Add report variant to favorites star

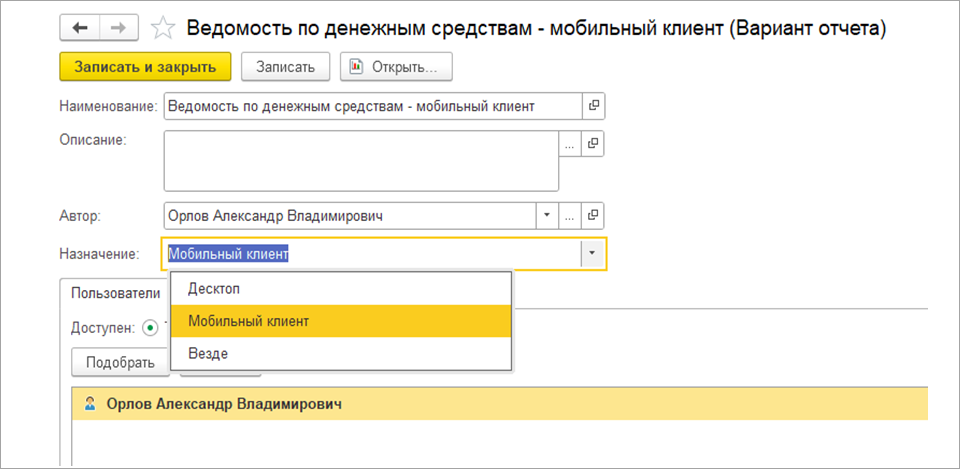point(161,30)
